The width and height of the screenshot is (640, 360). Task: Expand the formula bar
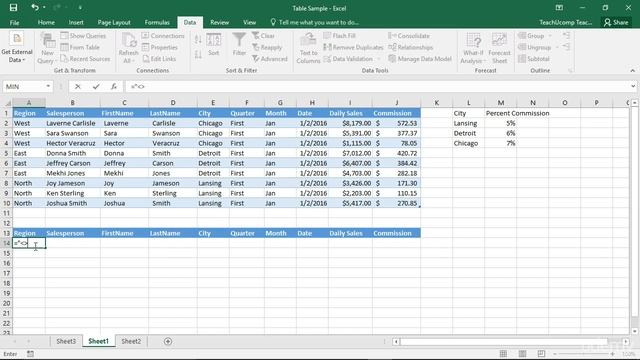point(633,86)
